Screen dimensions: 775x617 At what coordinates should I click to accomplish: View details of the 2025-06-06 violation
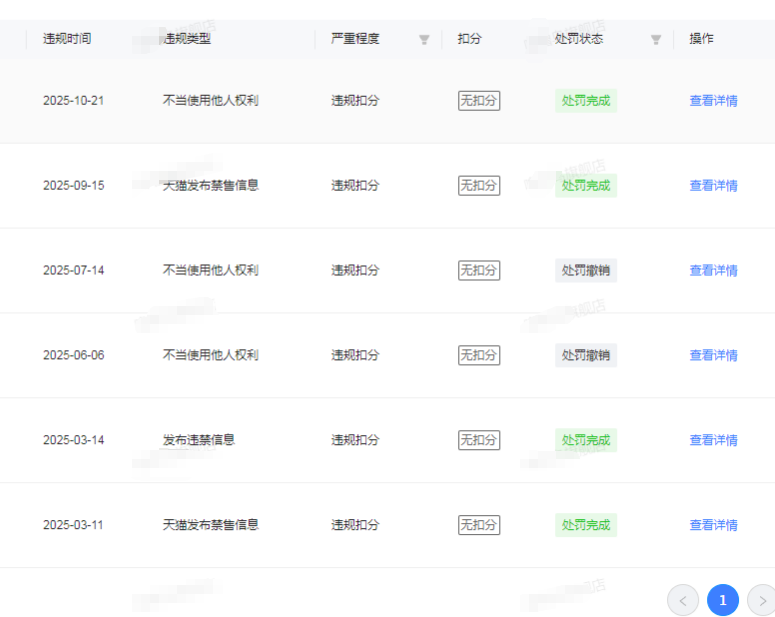(713, 356)
